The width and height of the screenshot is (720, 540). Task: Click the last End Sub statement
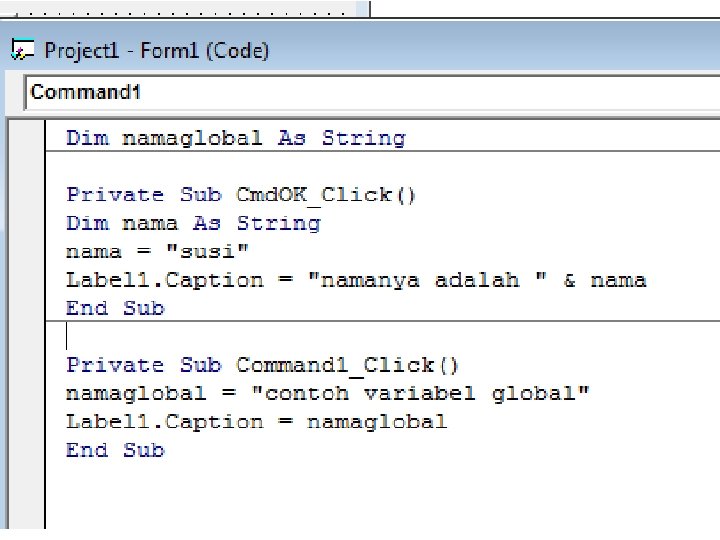[x=114, y=450]
